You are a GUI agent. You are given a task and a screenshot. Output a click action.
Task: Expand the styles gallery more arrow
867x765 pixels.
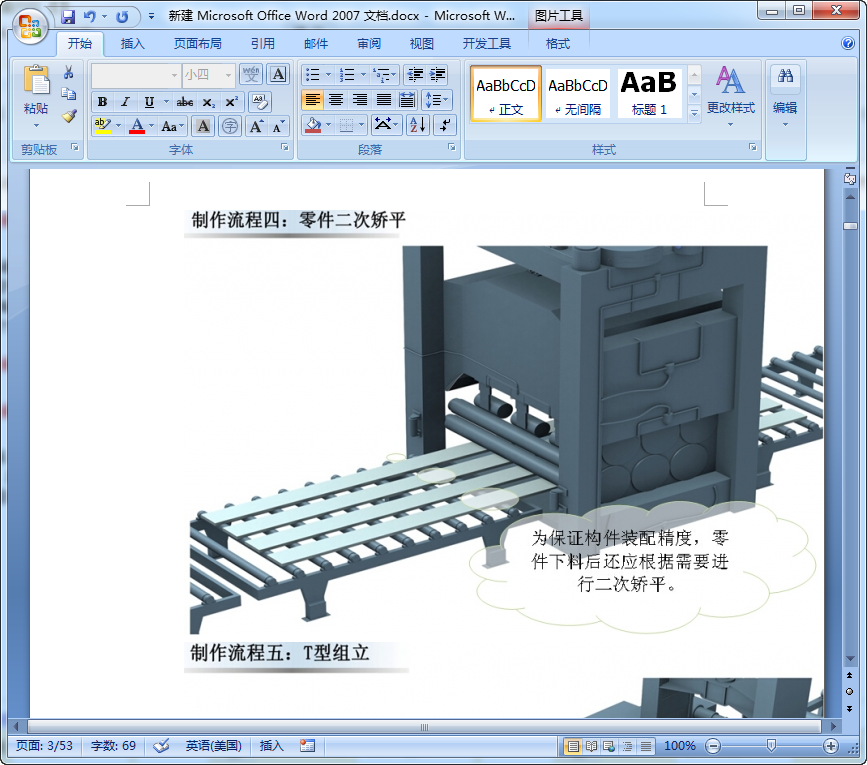pos(694,113)
